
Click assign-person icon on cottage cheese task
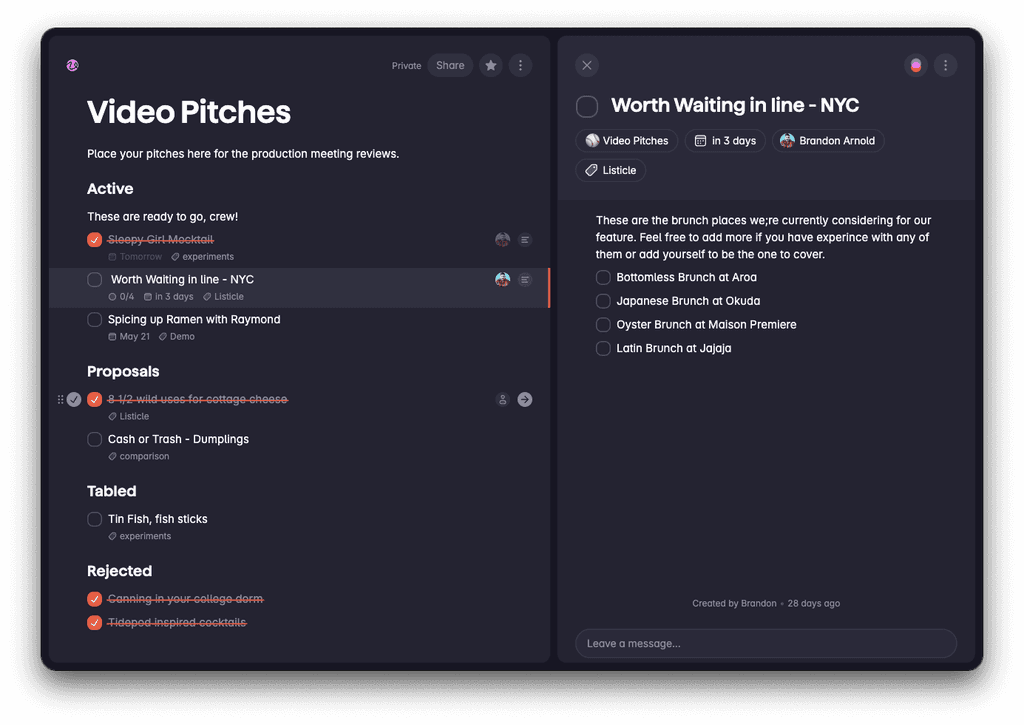point(502,399)
